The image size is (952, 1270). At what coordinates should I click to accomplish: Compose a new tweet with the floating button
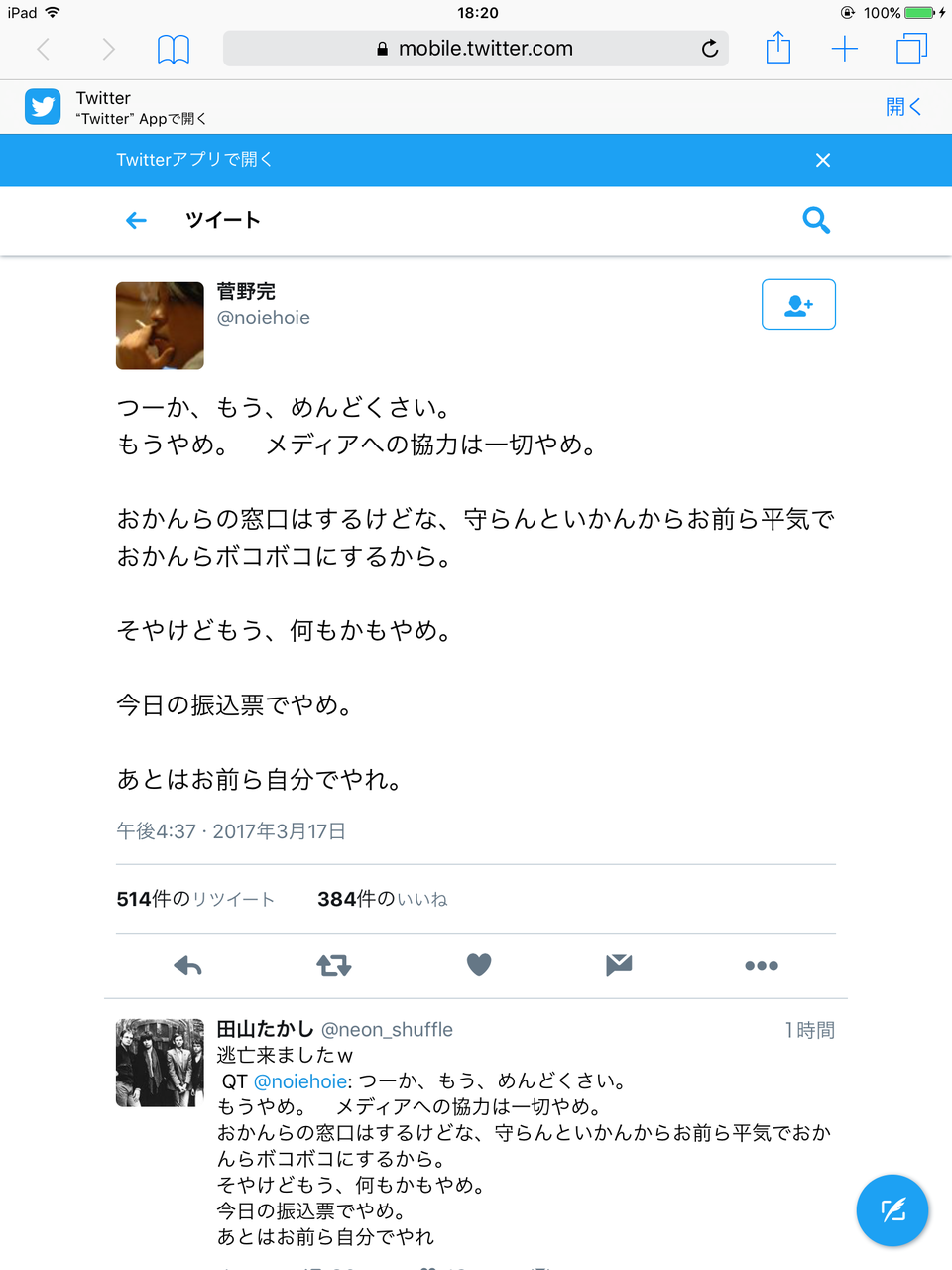click(892, 1210)
